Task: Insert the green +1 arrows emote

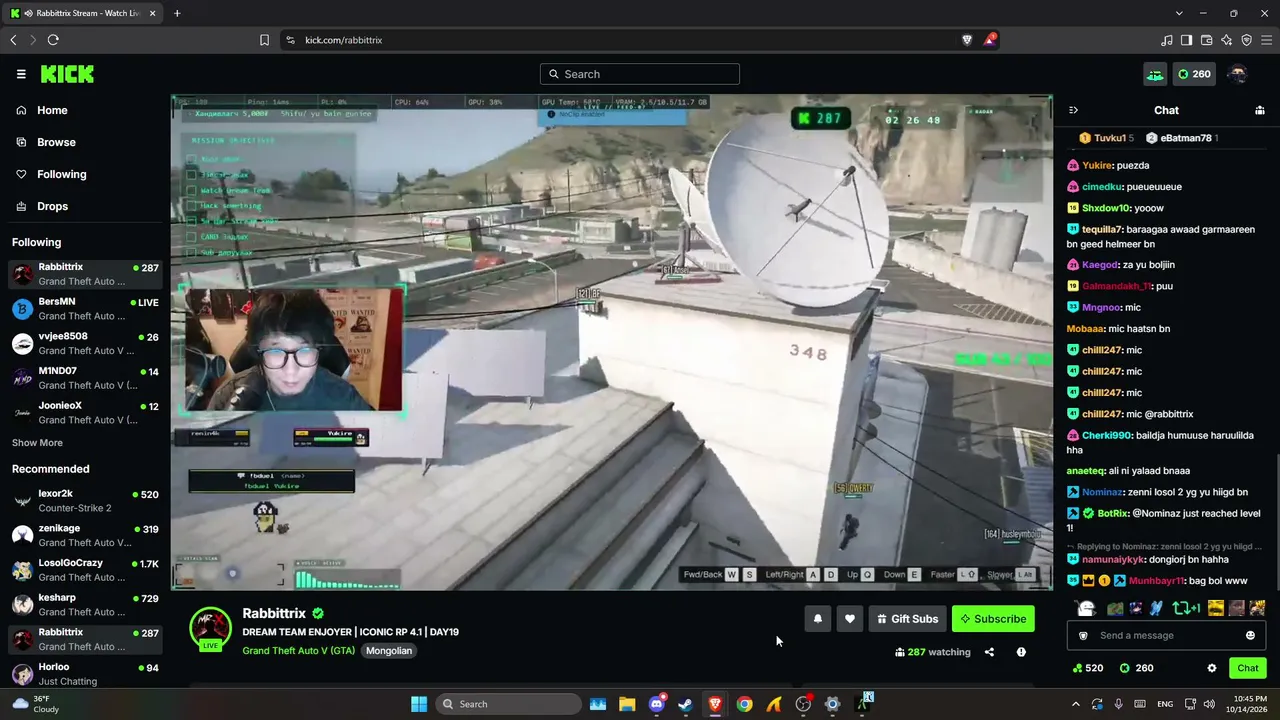Action: 1187,608
